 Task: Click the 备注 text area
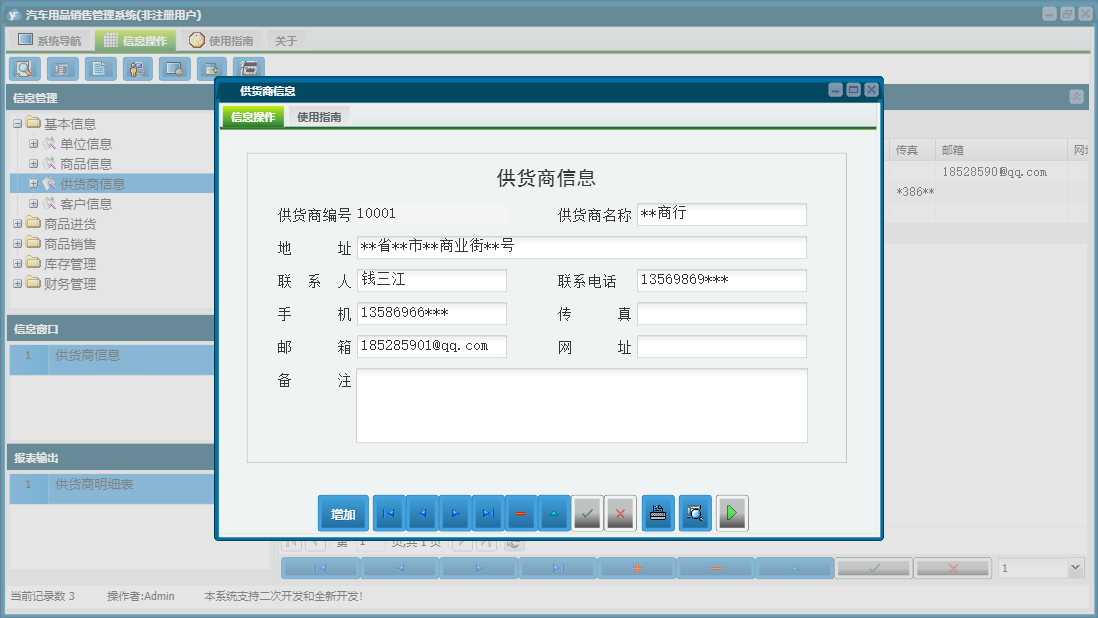click(582, 406)
